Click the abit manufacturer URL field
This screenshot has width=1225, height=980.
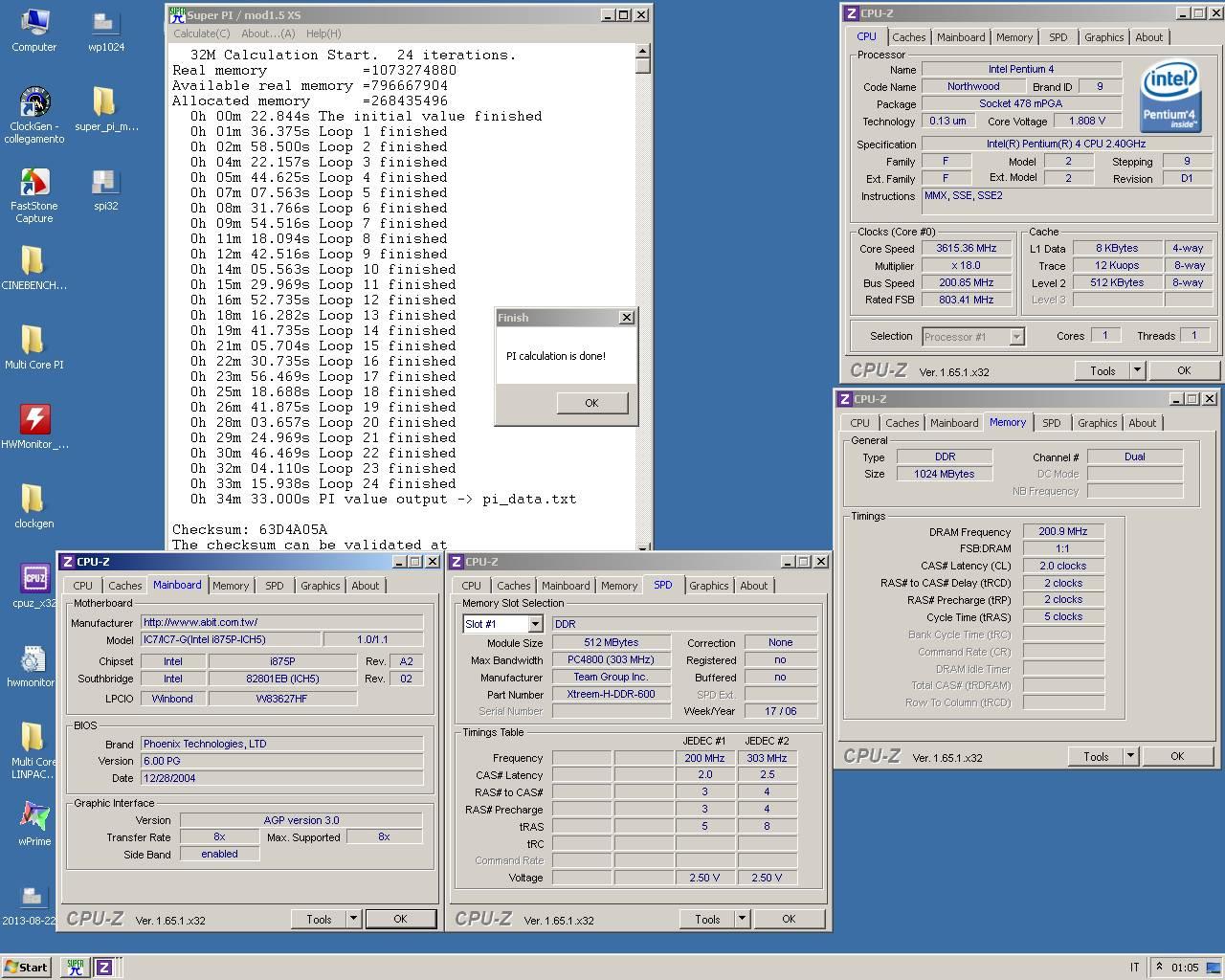coord(282,622)
